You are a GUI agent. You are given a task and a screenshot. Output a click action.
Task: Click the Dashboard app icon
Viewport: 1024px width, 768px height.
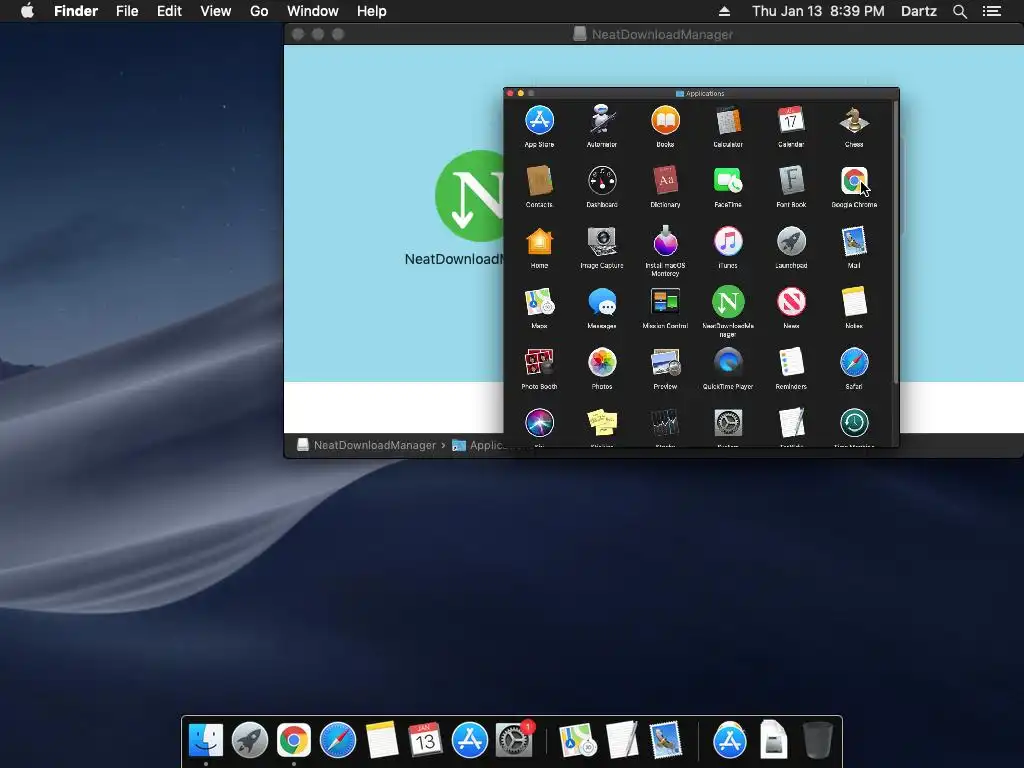[602, 181]
